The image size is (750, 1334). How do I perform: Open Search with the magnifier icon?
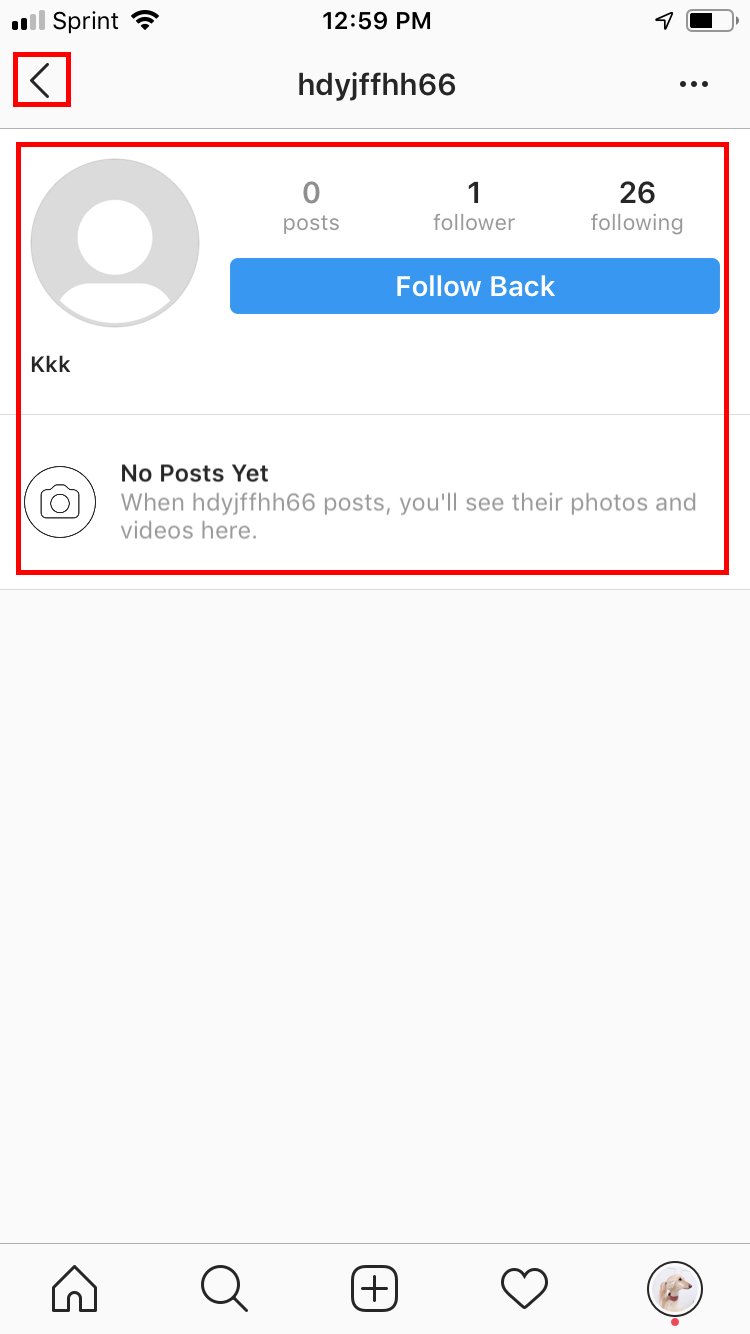pos(224,1288)
